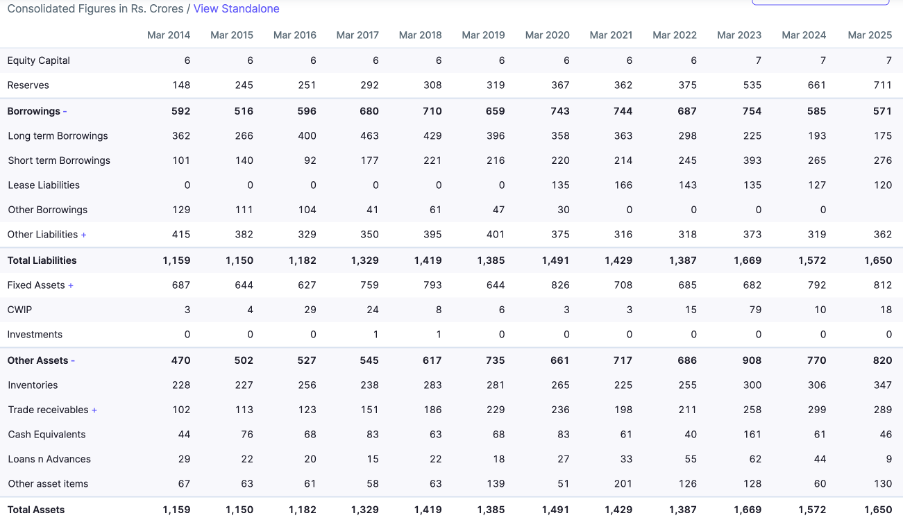Select the CWIP row label
This screenshot has width=904, height=518.
20,310
